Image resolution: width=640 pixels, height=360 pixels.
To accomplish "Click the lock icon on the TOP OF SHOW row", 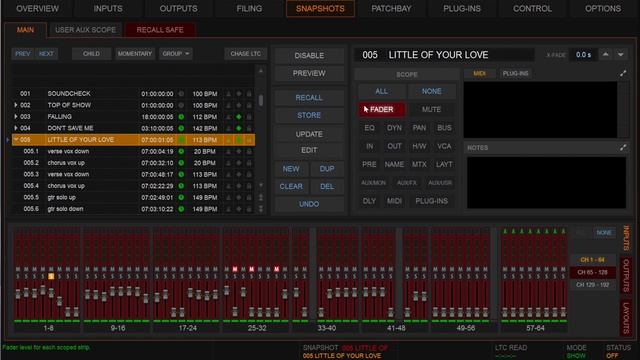I will tap(249, 105).
